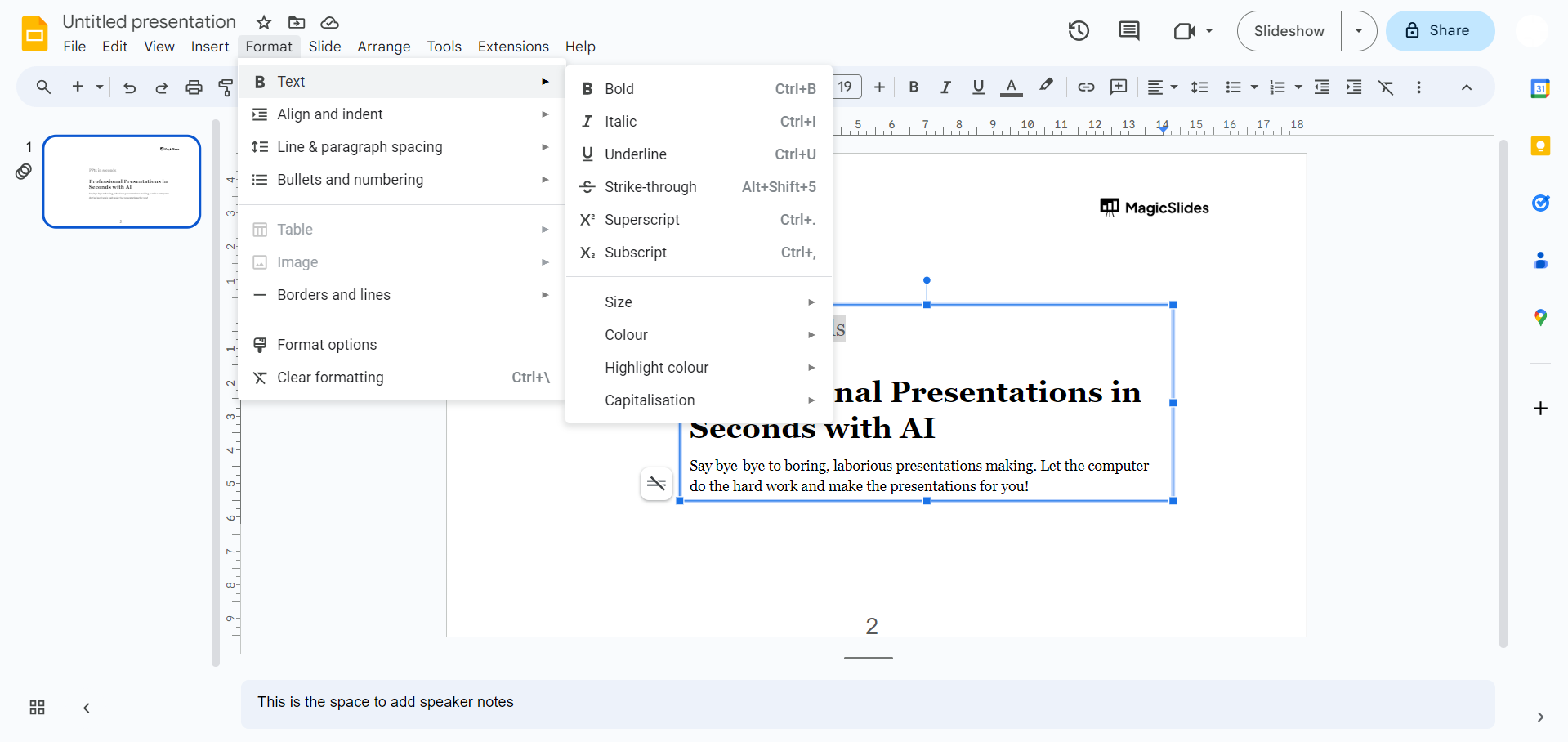The height and width of the screenshot is (742, 1568).
Task: Toggle Underline in the Text submenu
Action: click(699, 154)
